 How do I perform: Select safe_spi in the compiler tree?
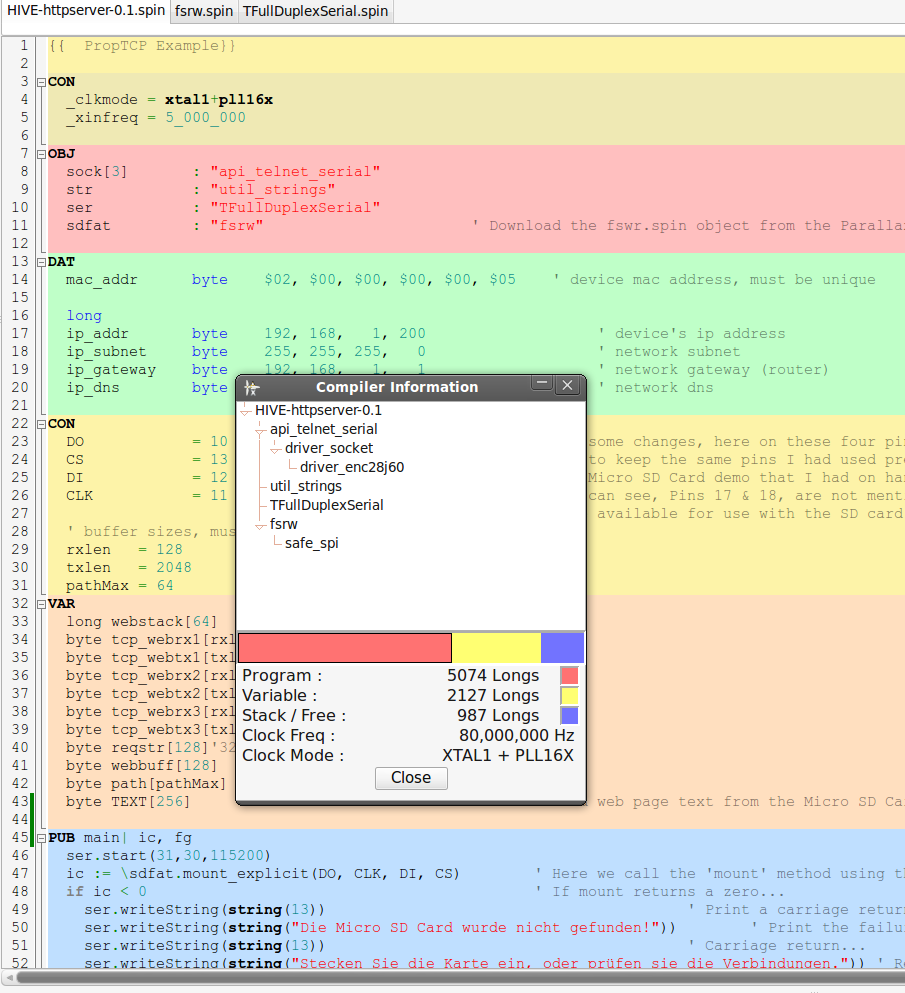pos(311,543)
